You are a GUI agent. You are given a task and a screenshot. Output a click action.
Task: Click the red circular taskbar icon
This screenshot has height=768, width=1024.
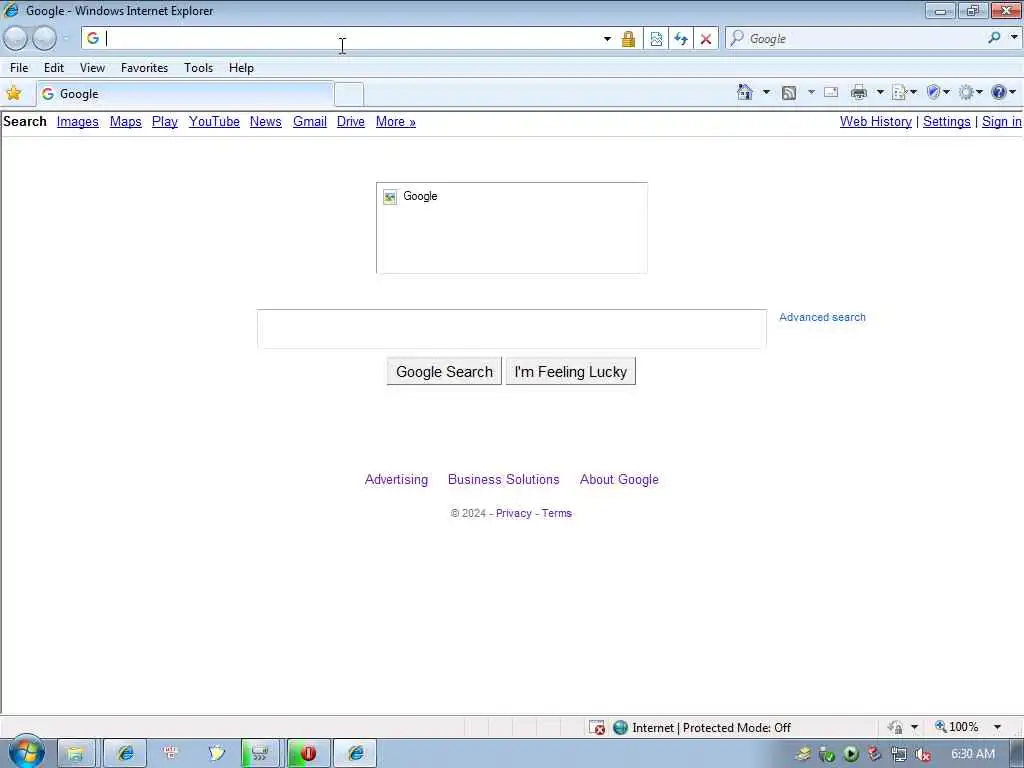point(308,754)
